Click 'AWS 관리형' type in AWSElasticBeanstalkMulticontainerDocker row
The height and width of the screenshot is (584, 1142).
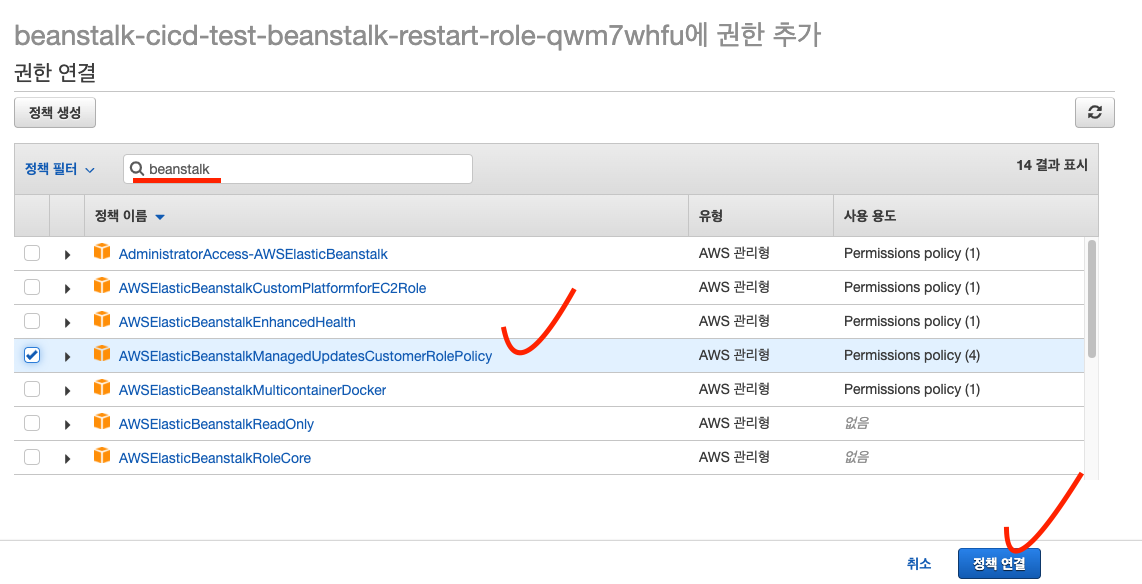click(734, 389)
